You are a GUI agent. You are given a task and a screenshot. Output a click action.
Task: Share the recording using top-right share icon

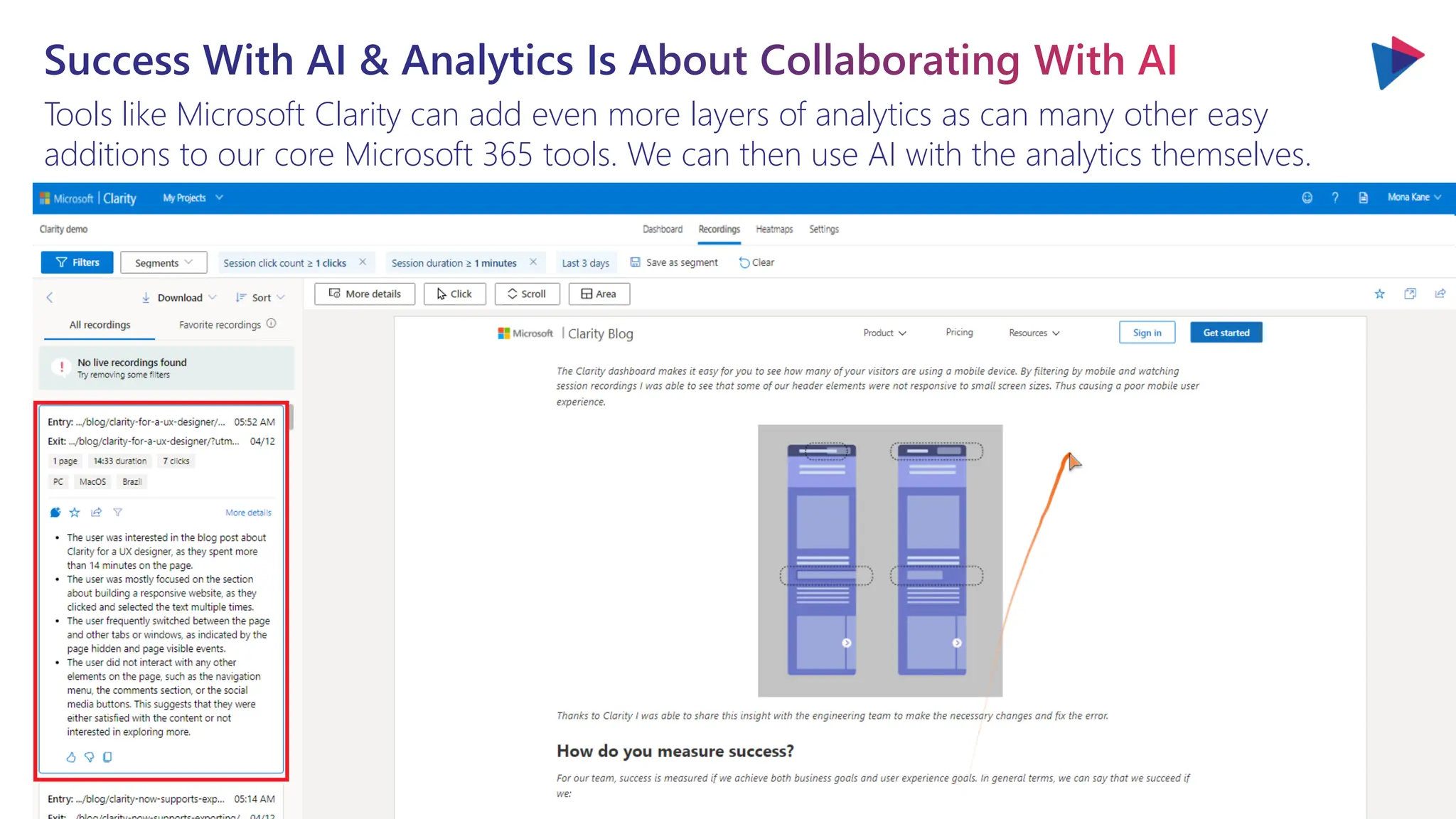[x=1440, y=294]
